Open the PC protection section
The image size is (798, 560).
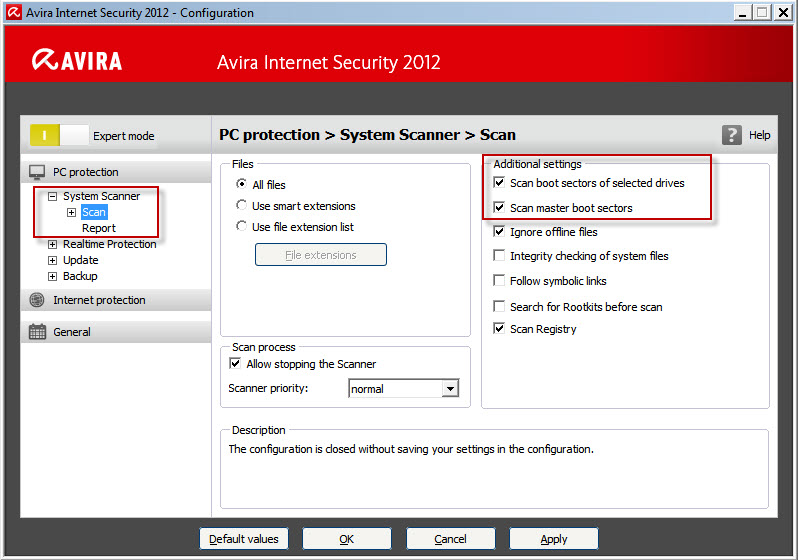[116, 172]
